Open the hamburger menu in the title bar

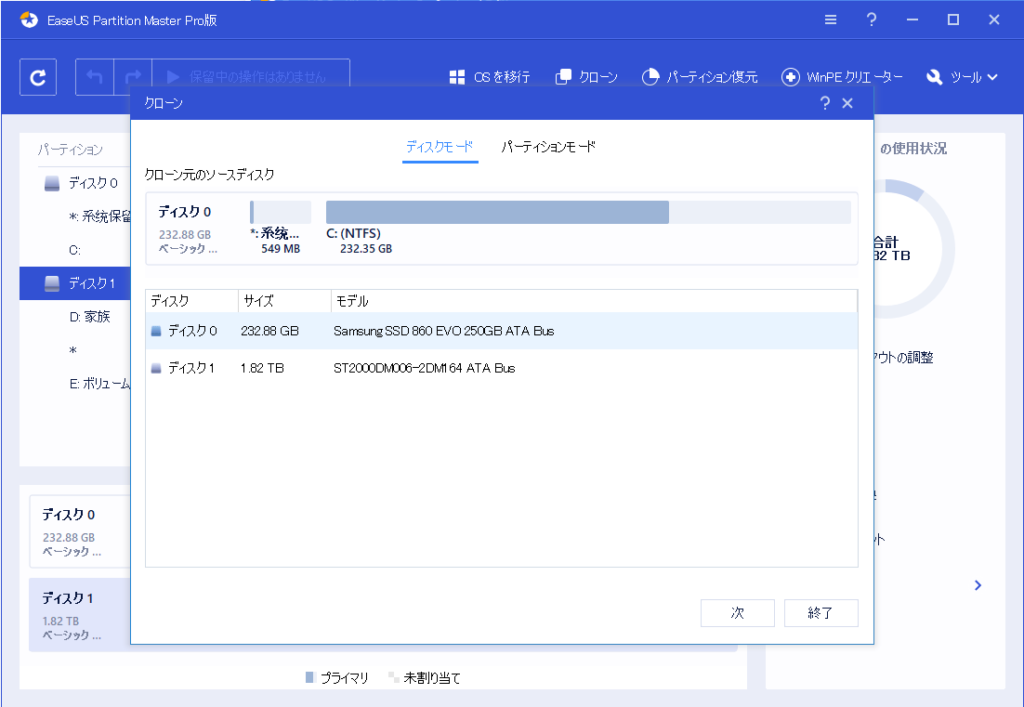831,20
